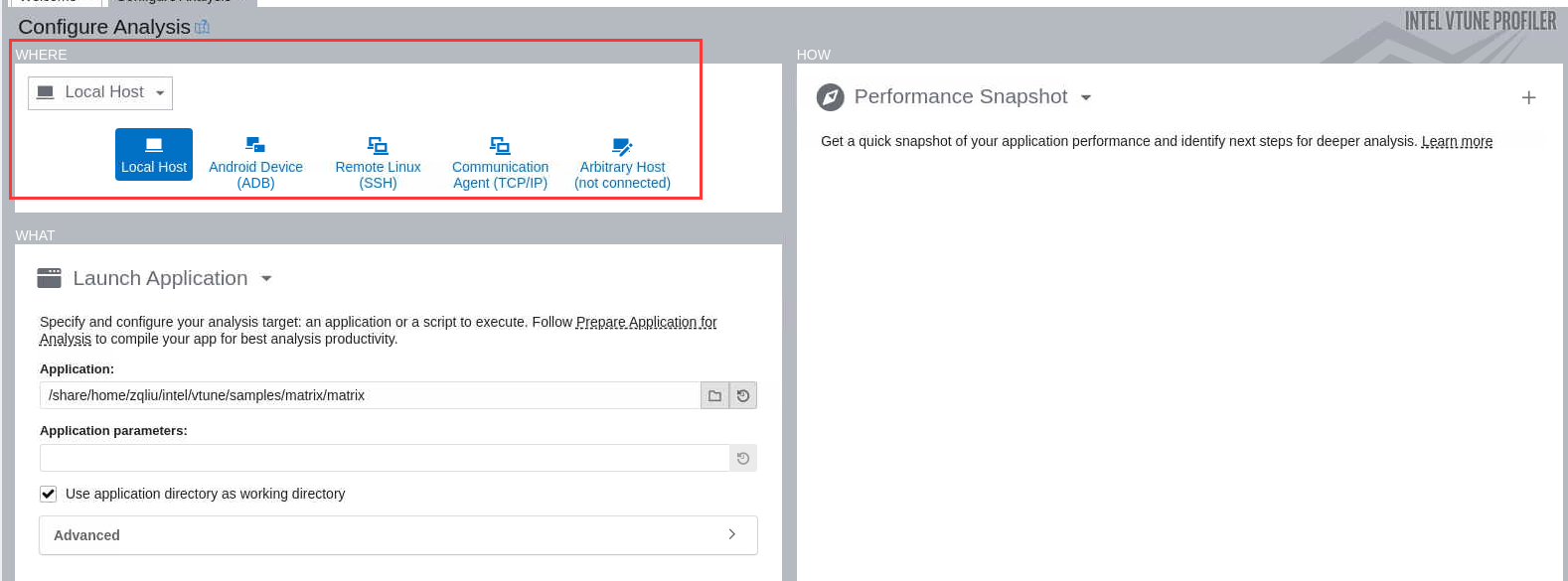The image size is (1568, 581).
Task: Click the plus icon in HOW pane
Action: [x=1529, y=97]
